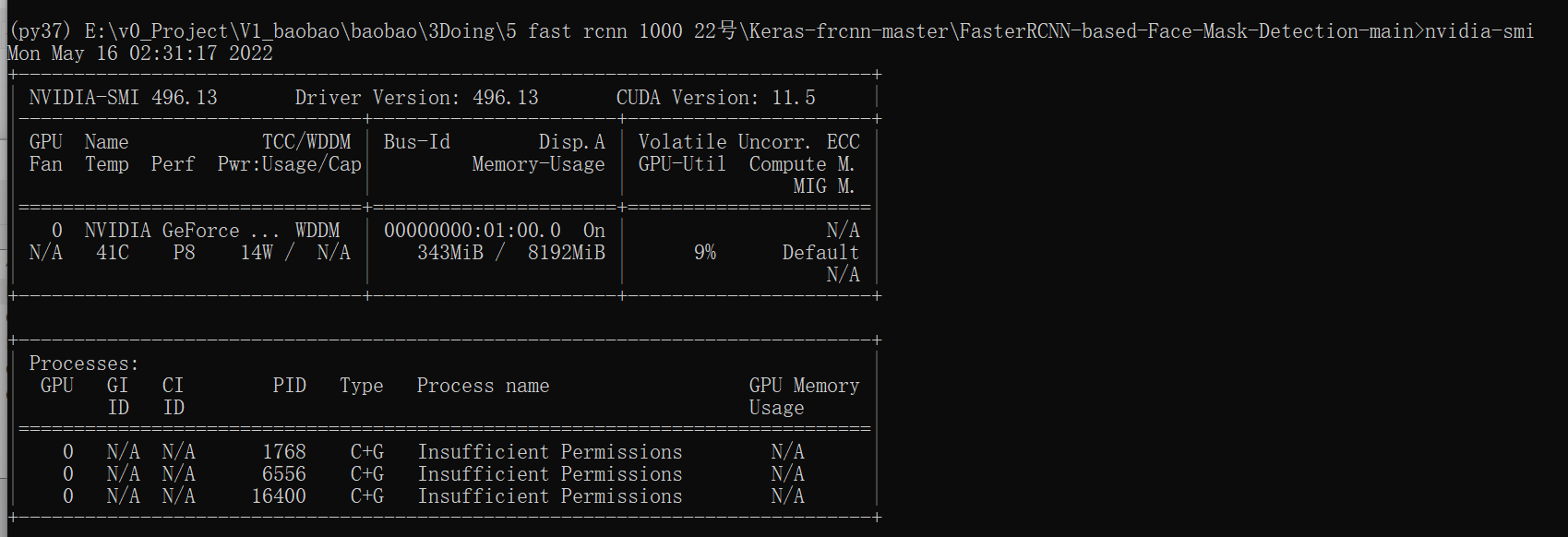Click the 41C temperature reading
This screenshot has height=537, width=1568.
[x=113, y=253]
